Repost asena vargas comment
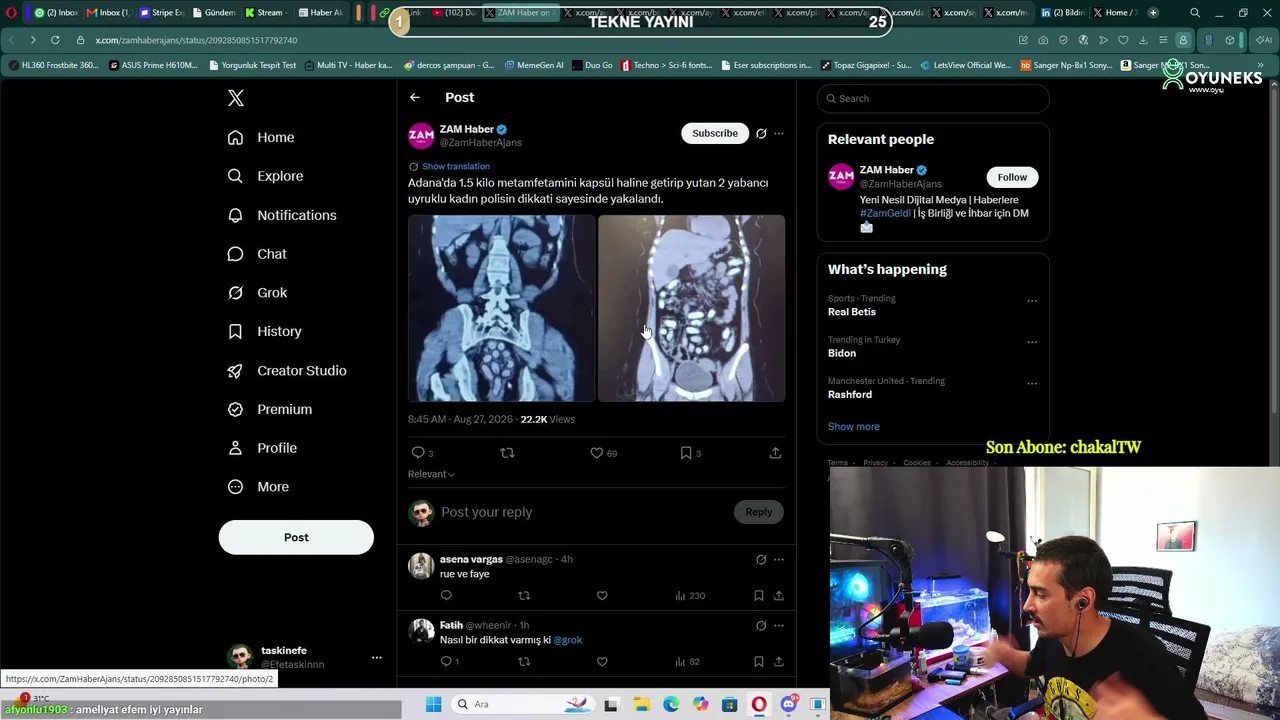This screenshot has height=720, width=1280. [524, 595]
